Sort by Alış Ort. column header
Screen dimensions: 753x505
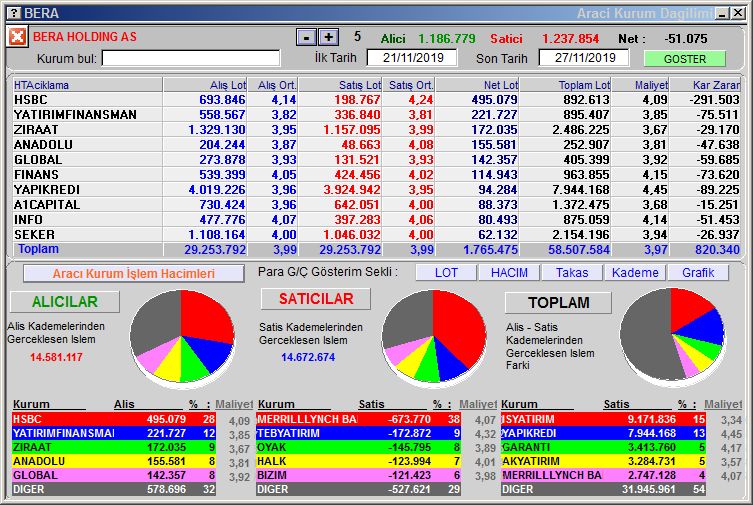click(x=272, y=85)
